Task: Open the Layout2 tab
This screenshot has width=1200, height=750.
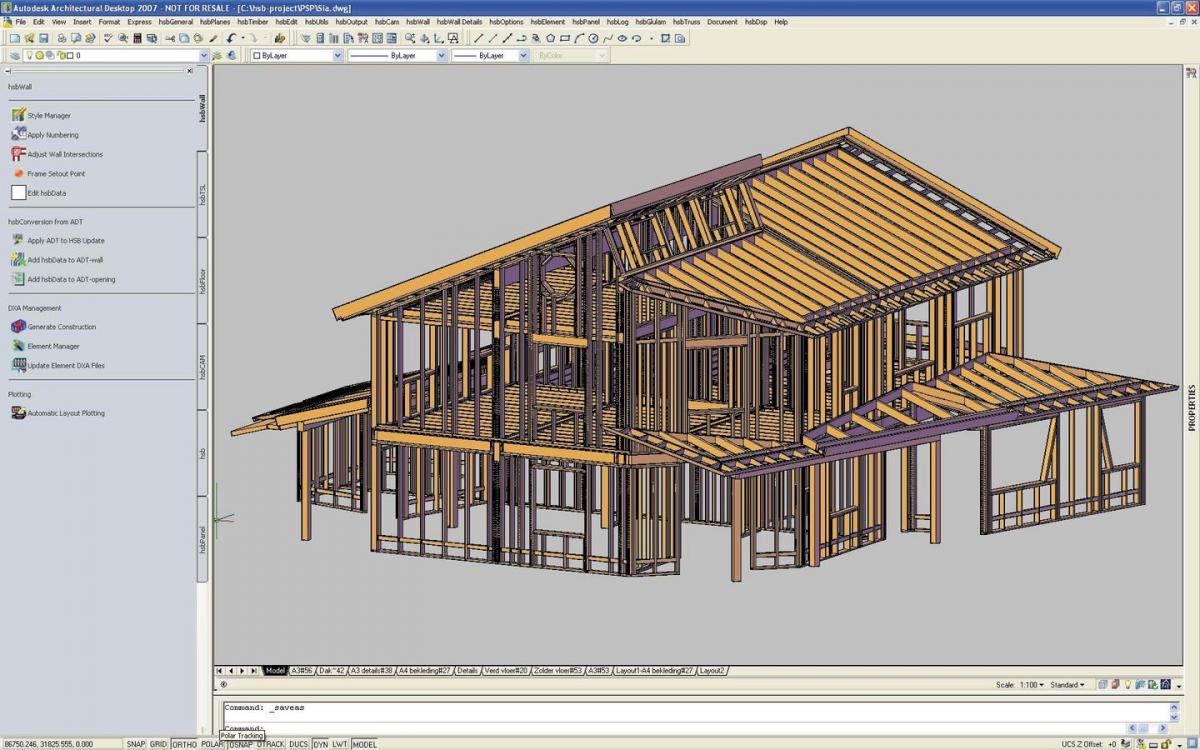Action: (x=712, y=670)
